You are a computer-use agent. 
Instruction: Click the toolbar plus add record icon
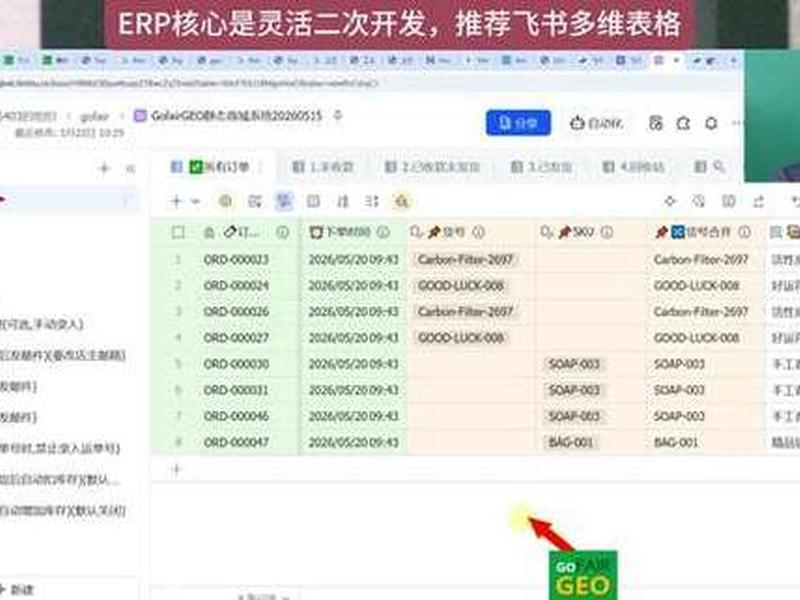pos(177,202)
